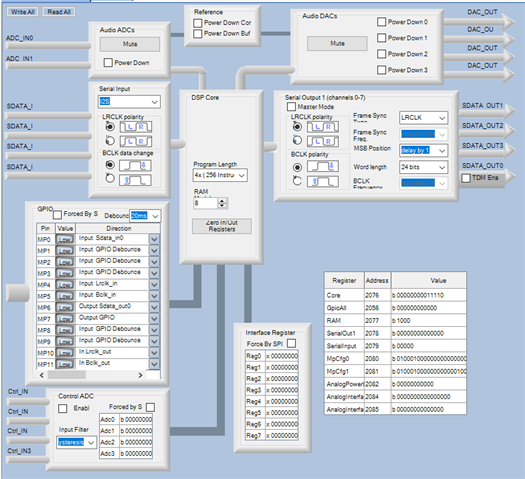The image size is (525, 479).
Task: Select the Core register value cell
Action: coord(429,295)
